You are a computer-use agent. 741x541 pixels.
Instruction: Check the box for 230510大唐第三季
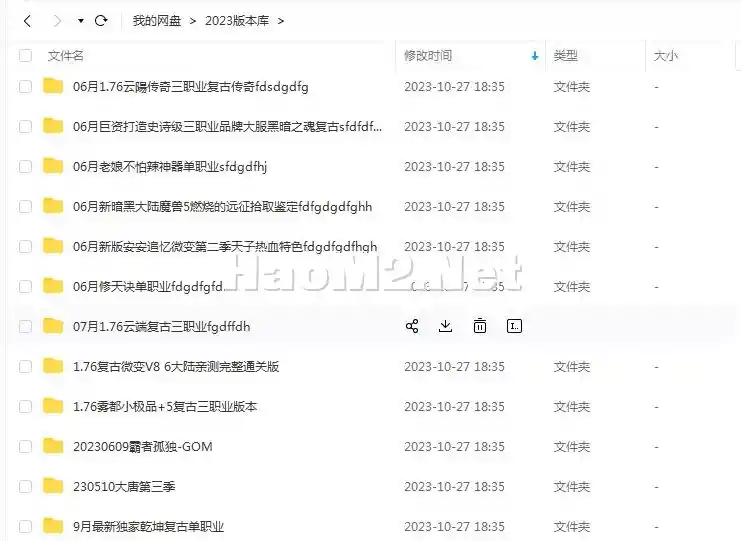pyautogui.click(x=26, y=486)
